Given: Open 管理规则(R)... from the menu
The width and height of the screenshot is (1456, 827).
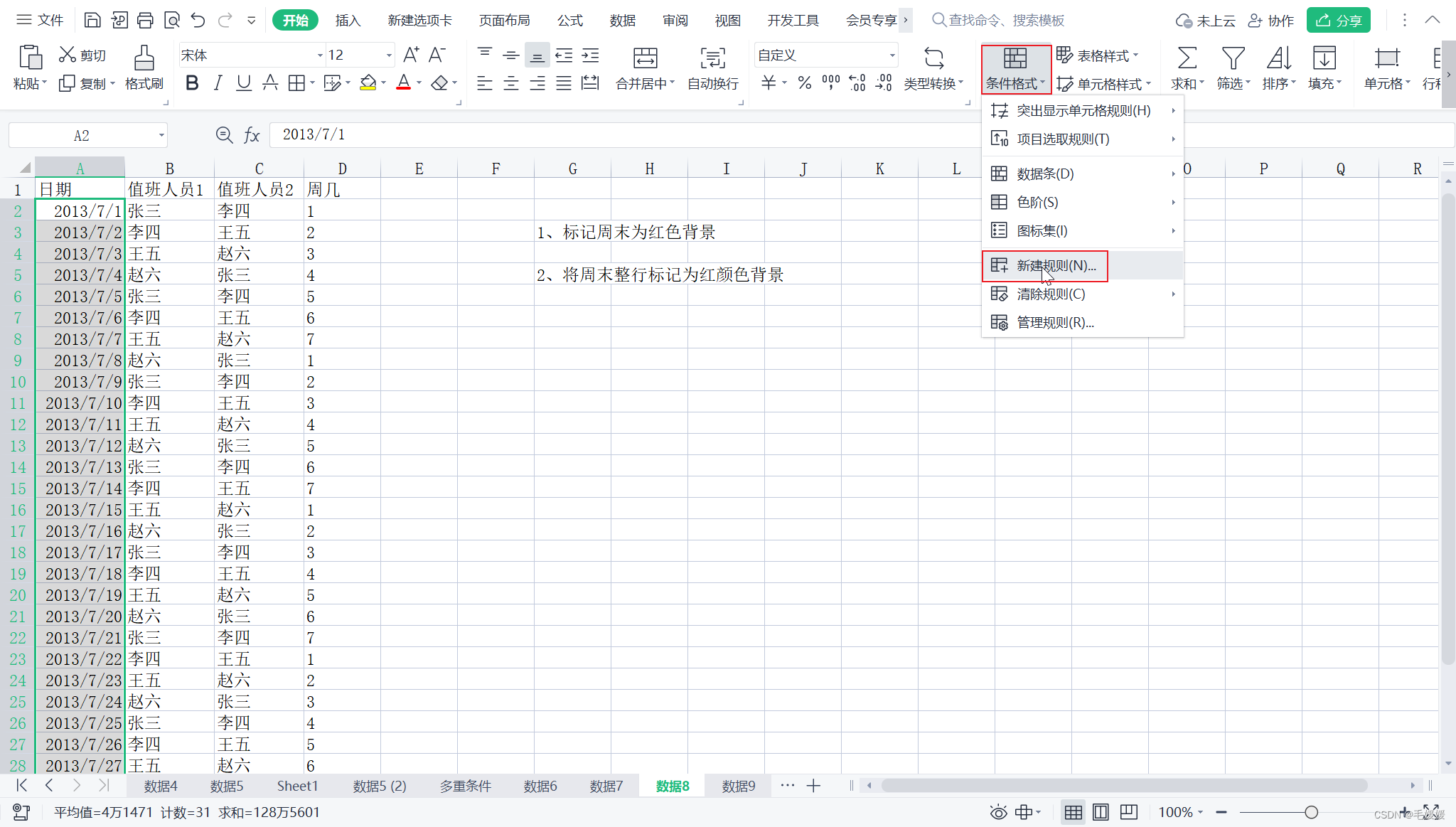Looking at the screenshot, I should click(x=1055, y=323).
